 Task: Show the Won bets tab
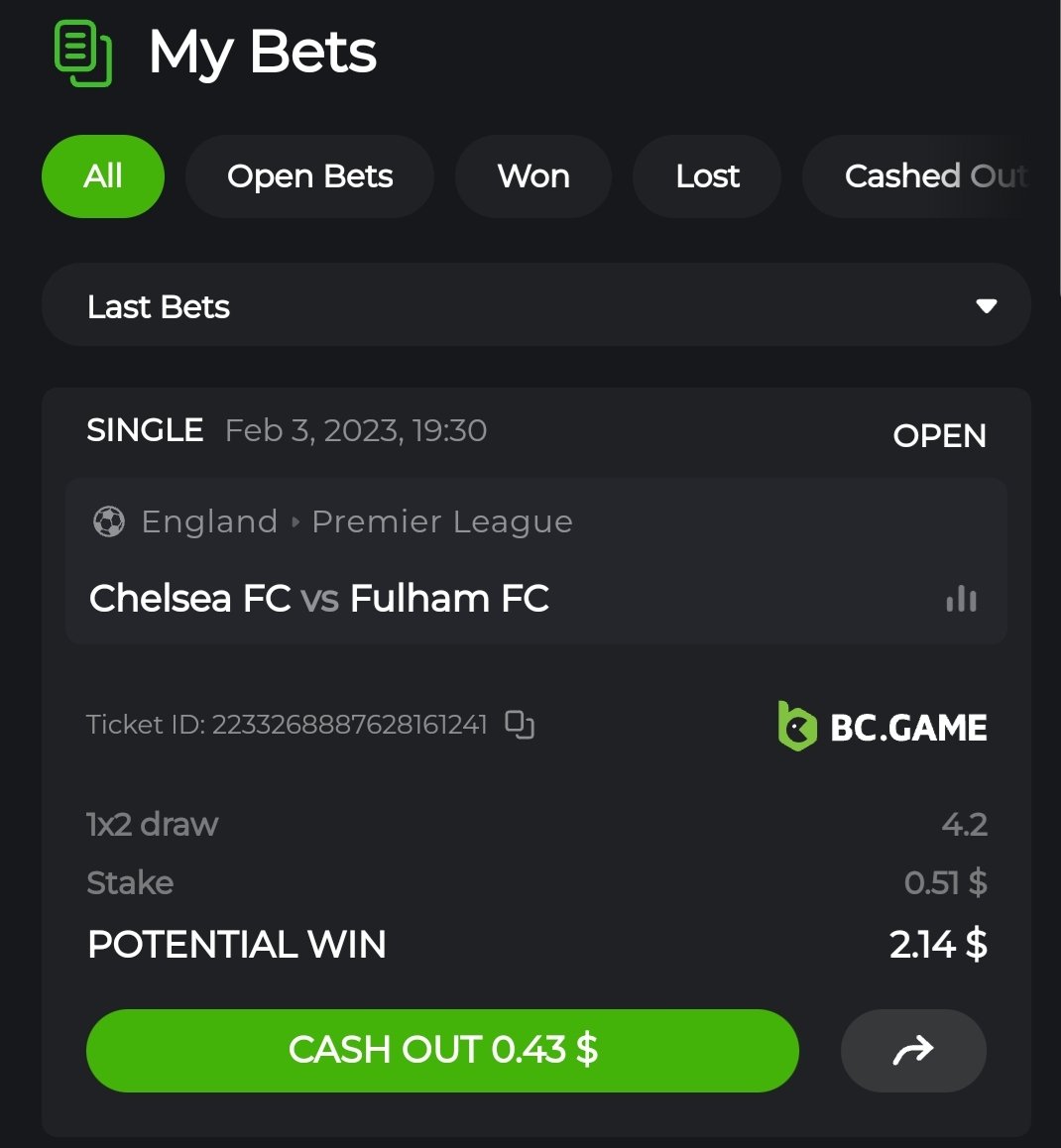tap(533, 176)
